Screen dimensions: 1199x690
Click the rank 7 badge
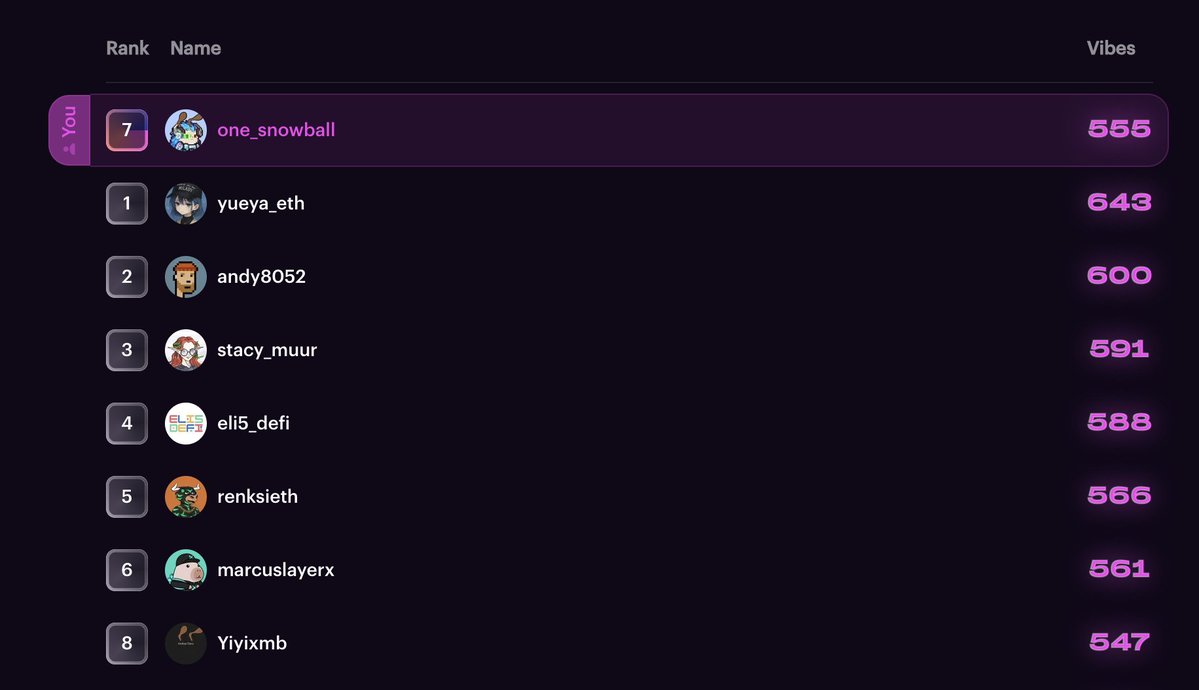tap(127, 130)
